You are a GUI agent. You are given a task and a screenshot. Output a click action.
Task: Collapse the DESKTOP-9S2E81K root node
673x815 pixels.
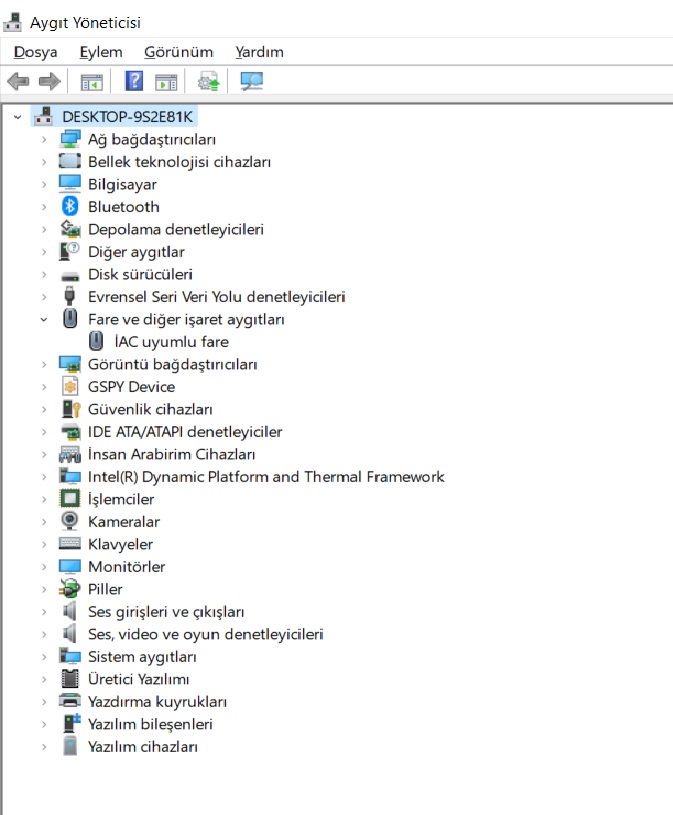pos(18,117)
